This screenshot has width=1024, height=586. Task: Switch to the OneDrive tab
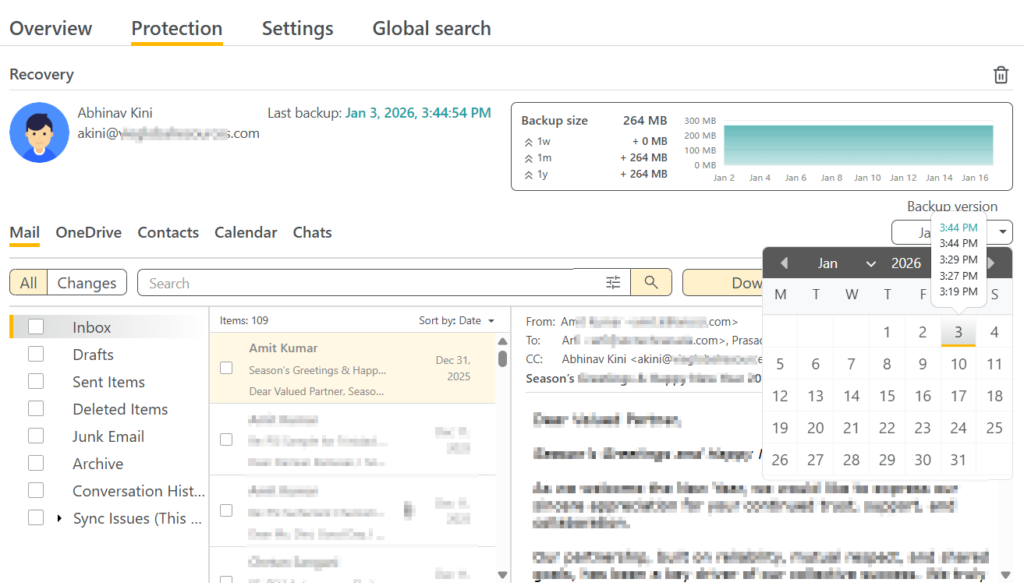pos(88,232)
